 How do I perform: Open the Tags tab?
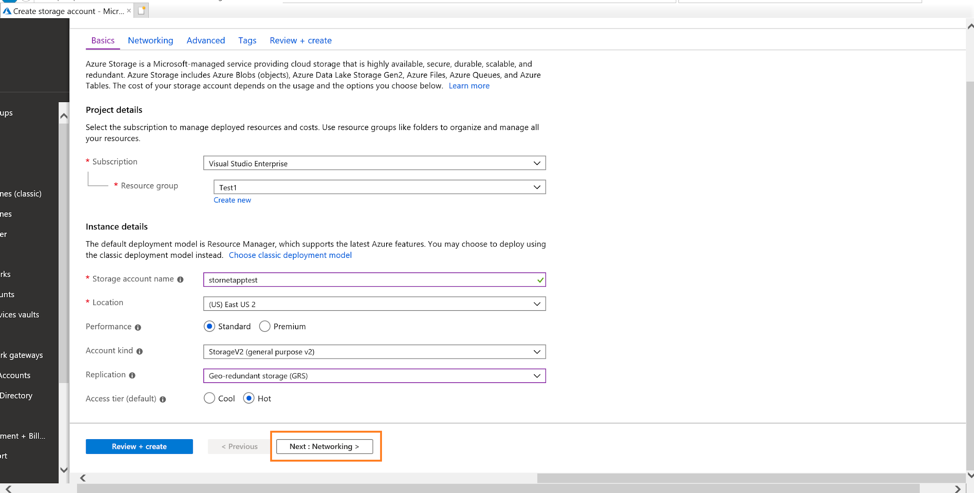point(247,41)
